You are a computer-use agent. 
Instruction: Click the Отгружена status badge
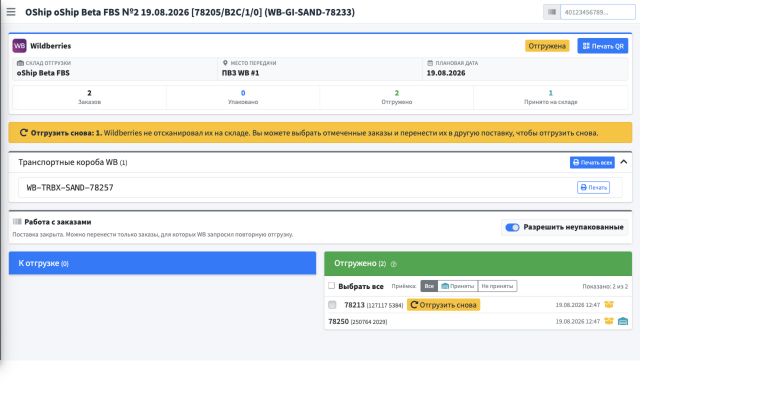pyautogui.click(x=547, y=46)
